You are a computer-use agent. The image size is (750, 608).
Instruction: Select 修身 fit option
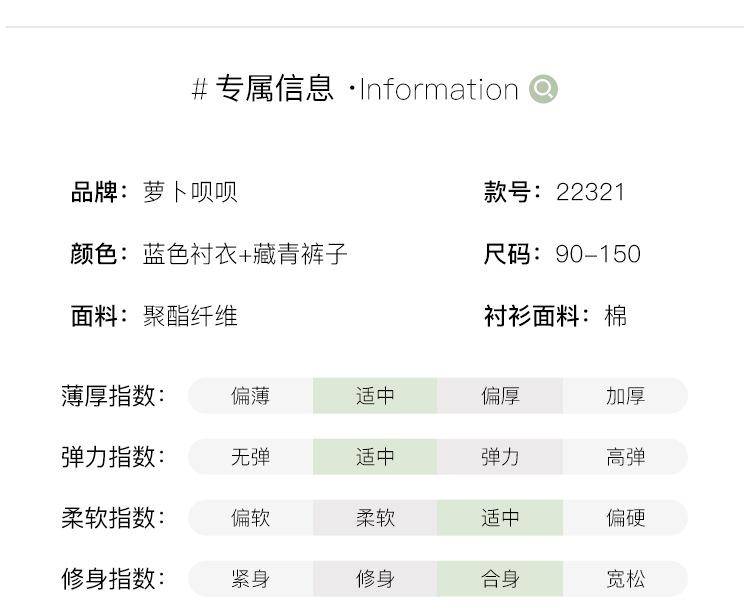(x=375, y=579)
